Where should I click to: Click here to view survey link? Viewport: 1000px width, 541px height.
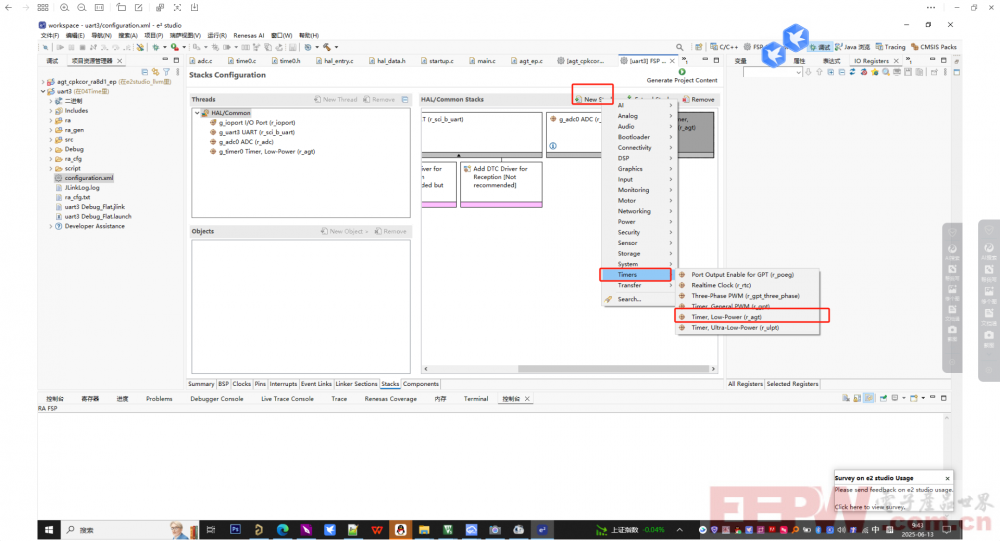[870, 507]
